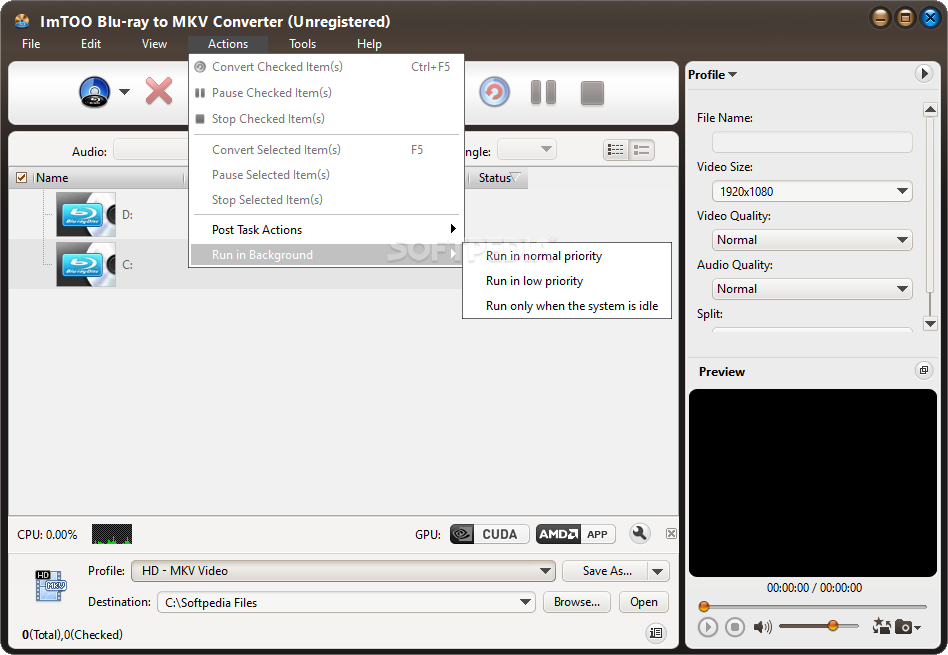
Task: Click the Preview panel detach icon
Action: click(x=923, y=370)
